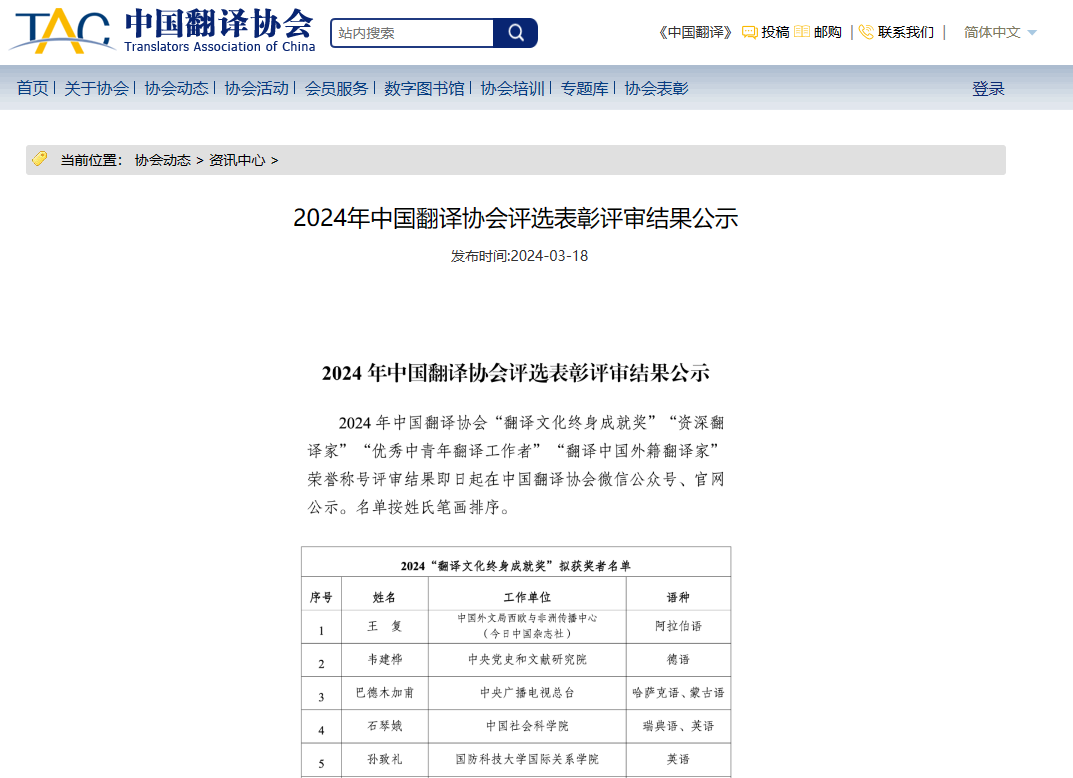
Task: Click the 邮购 mail order link
Action: click(x=827, y=32)
